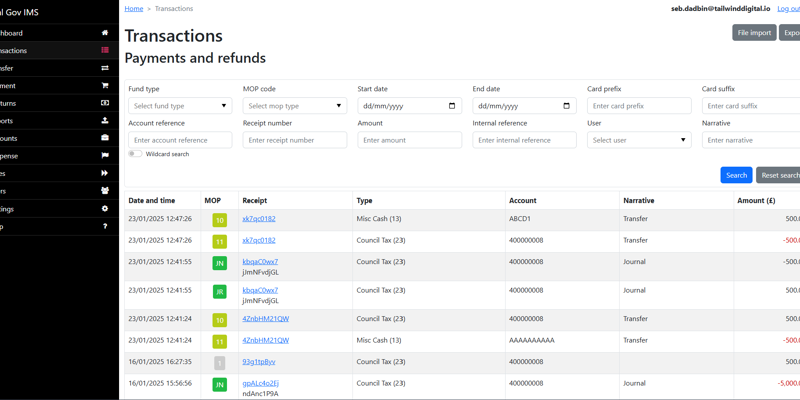800x400 pixels.
Task: Enable the Wildcard search toggle
Action: coord(135,154)
